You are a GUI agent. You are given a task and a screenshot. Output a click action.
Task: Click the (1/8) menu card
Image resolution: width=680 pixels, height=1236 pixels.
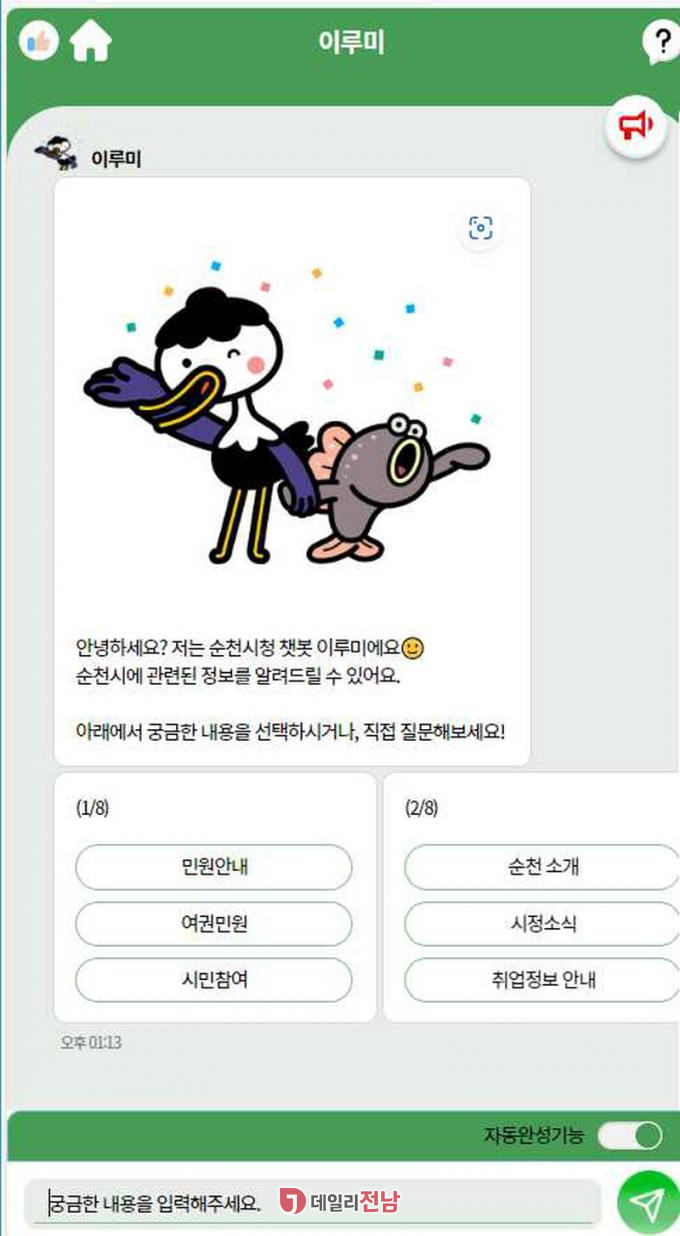point(215,897)
